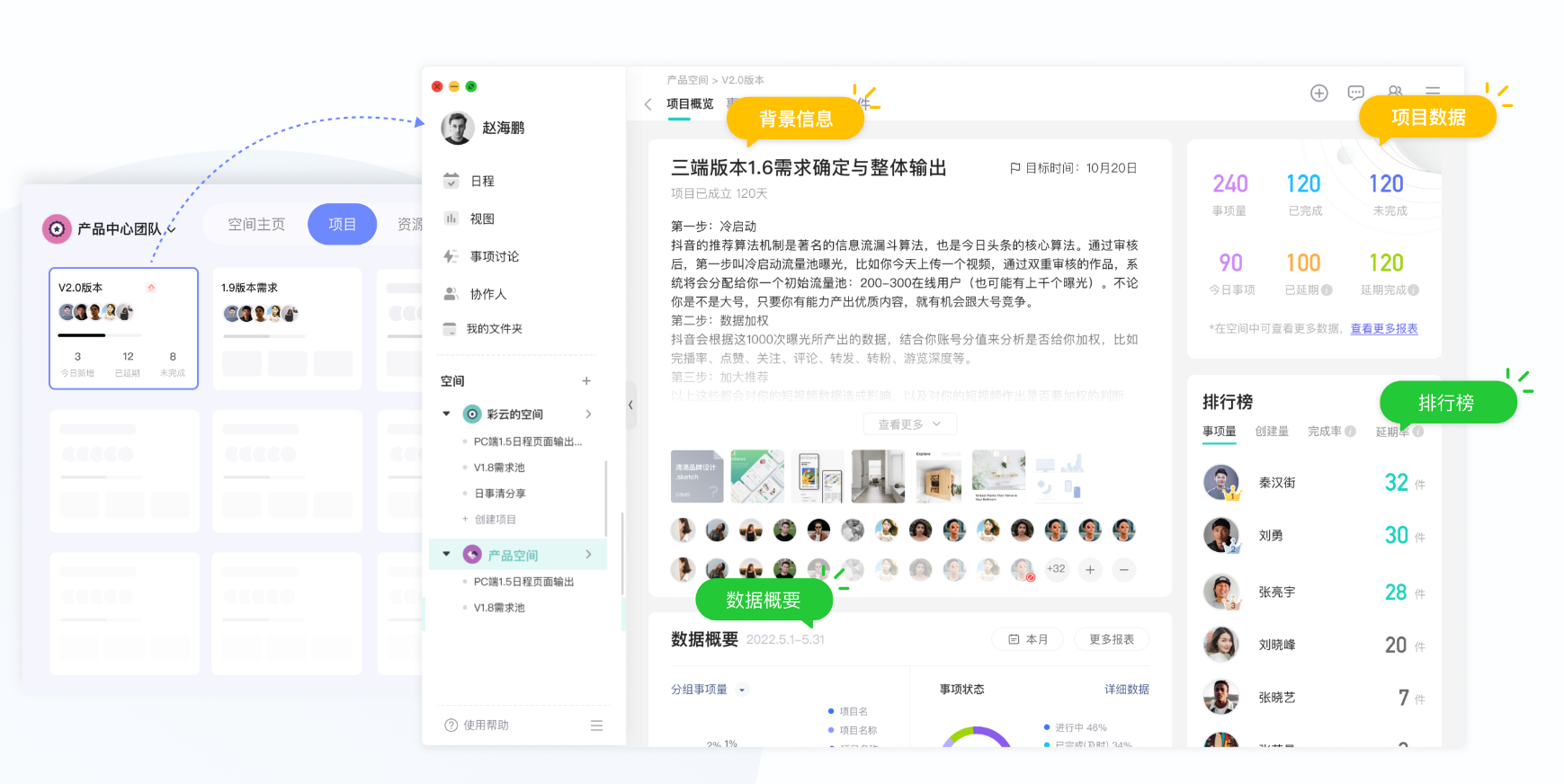Click the 已延期 info icon in project data

[1327, 290]
